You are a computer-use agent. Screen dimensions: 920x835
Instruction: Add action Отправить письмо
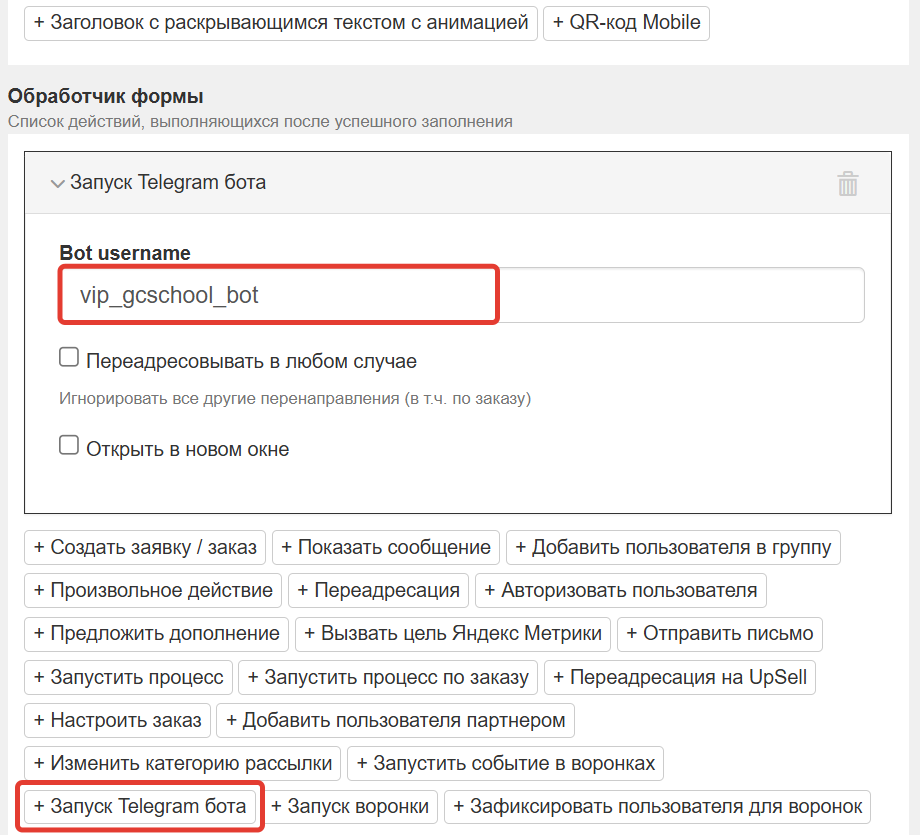pyautogui.click(x=719, y=634)
